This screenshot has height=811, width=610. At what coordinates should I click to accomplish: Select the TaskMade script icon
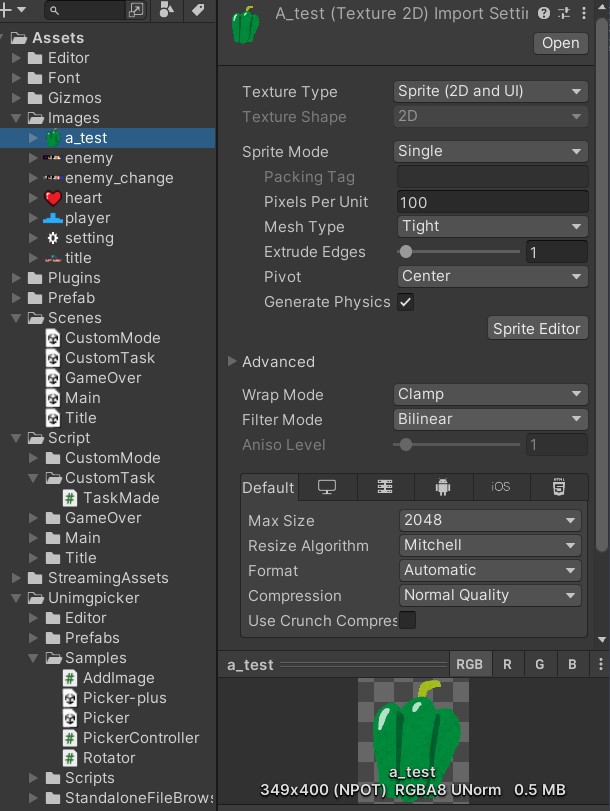point(70,498)
